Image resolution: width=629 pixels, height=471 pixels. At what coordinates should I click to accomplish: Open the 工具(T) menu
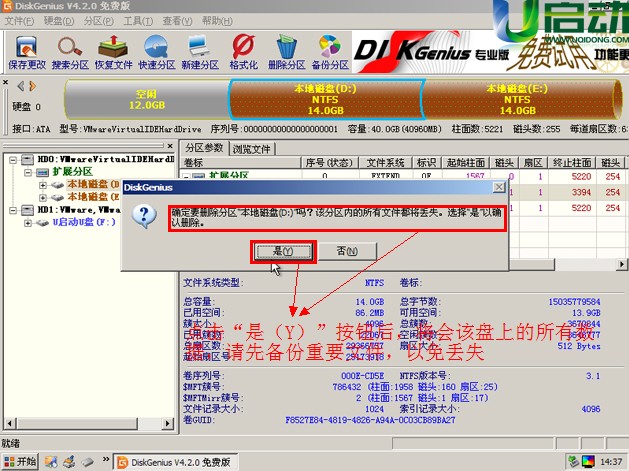tap(138, 21)
